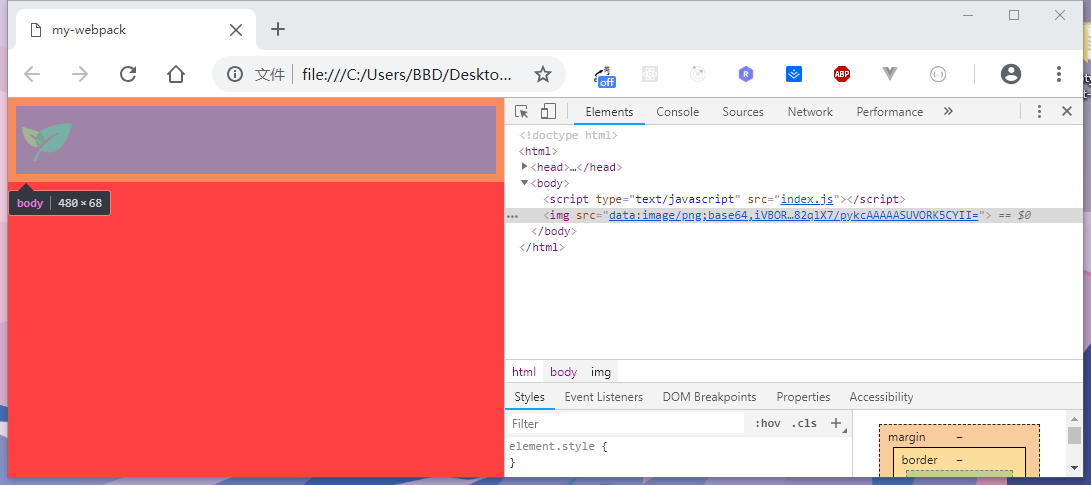Click the leaf image on the page
Viewport: 1091px width, 485px height.
click(x=47, y=142)
